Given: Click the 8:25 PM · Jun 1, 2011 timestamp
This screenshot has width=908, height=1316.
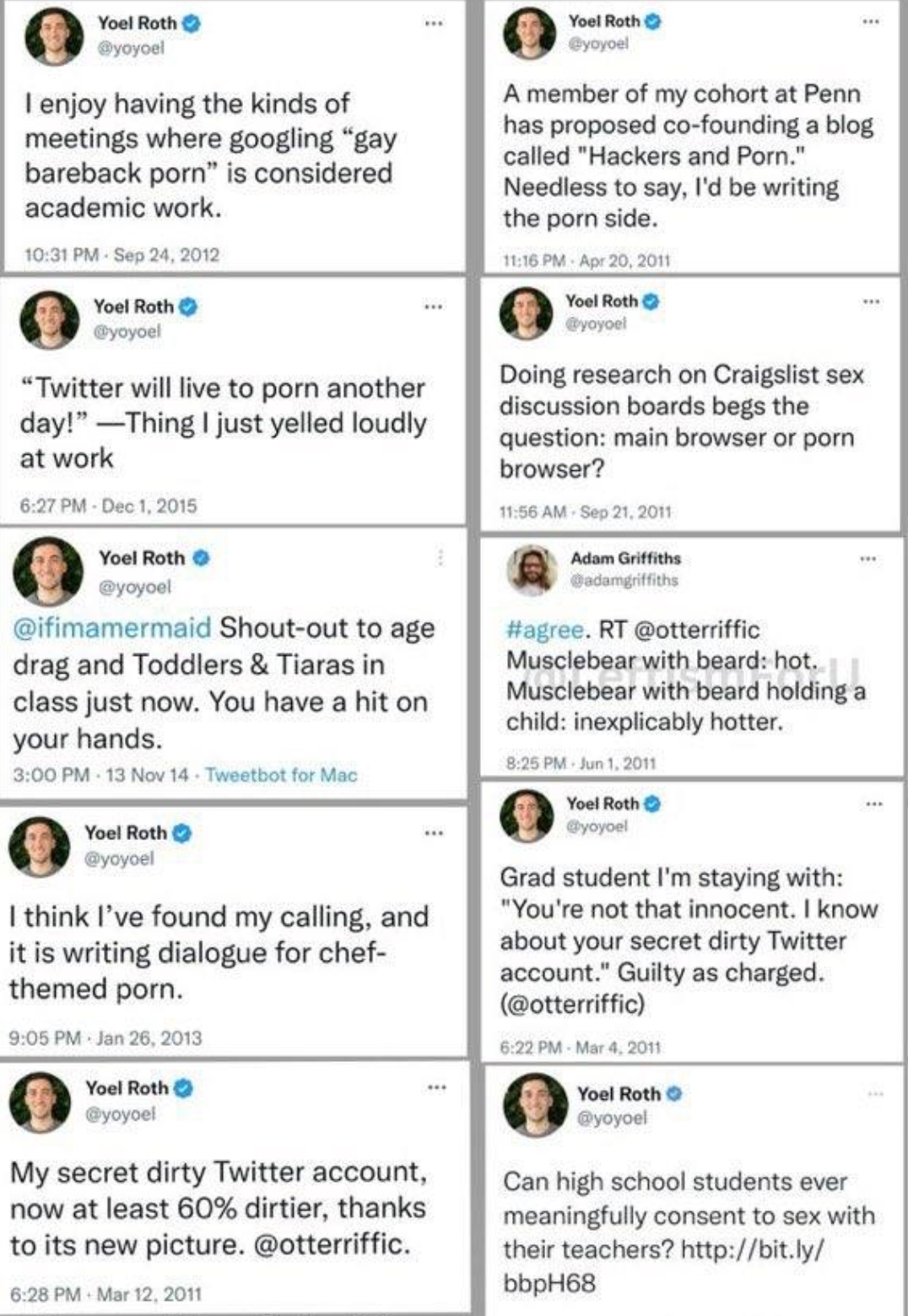Looking at the screenshot, I should pyautogui.click(x=581, y=763).
